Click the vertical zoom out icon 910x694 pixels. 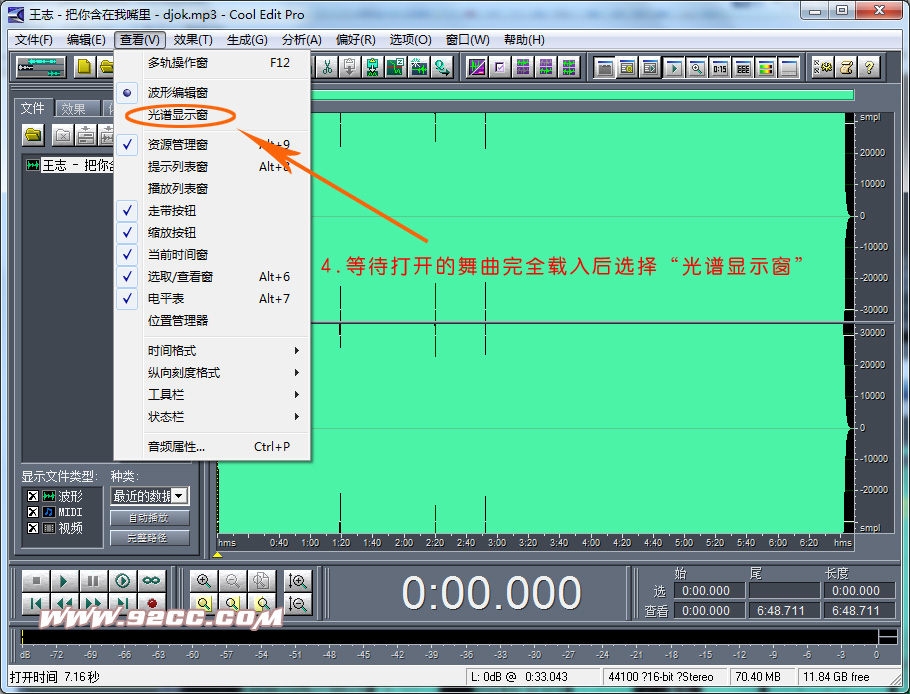297,603
